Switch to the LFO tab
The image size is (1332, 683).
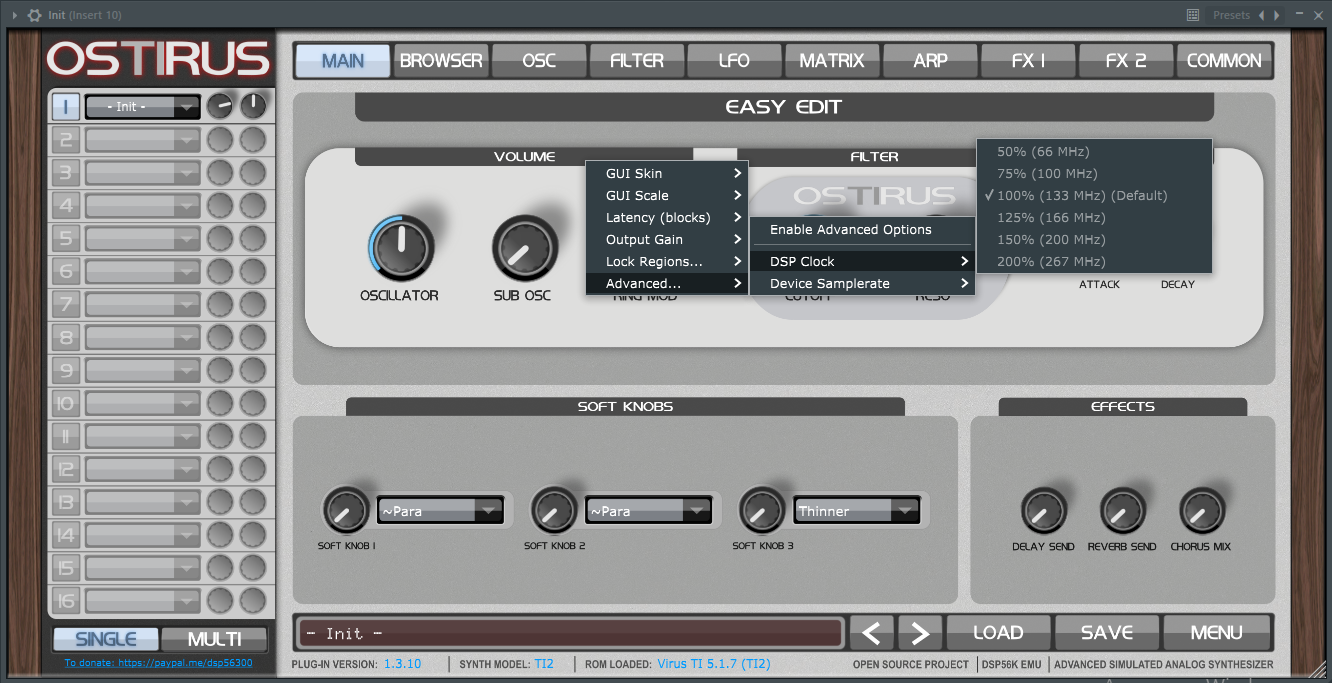click(734, 60)
